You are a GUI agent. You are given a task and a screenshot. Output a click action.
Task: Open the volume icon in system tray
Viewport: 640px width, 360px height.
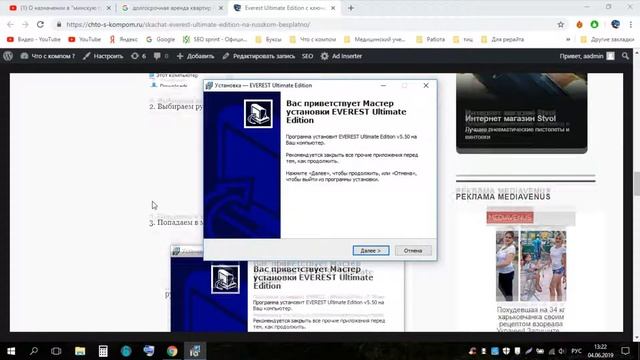pos(562,351)
